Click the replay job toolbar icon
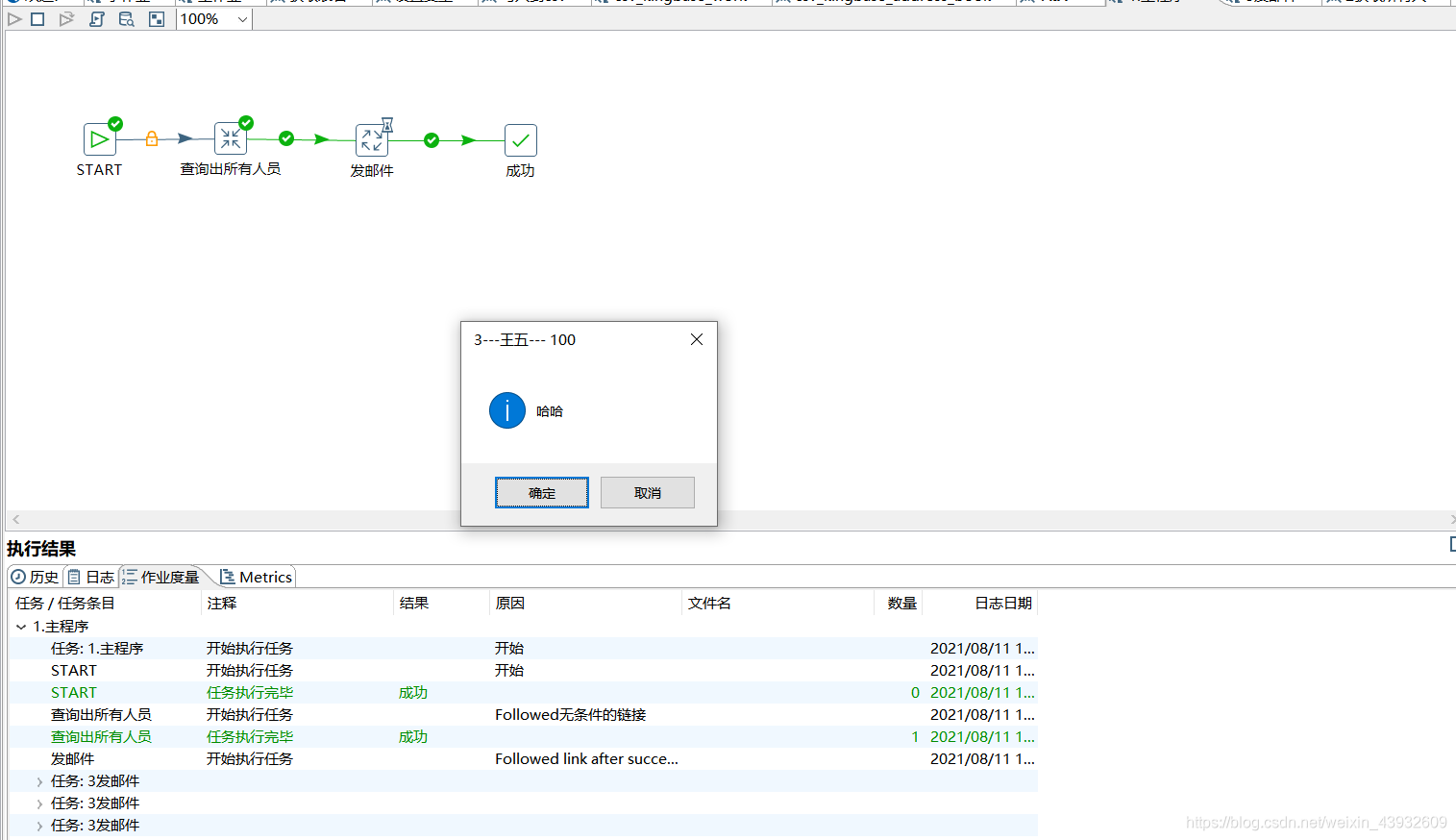Screen dimensions: 1456x840 pos(65,19)
